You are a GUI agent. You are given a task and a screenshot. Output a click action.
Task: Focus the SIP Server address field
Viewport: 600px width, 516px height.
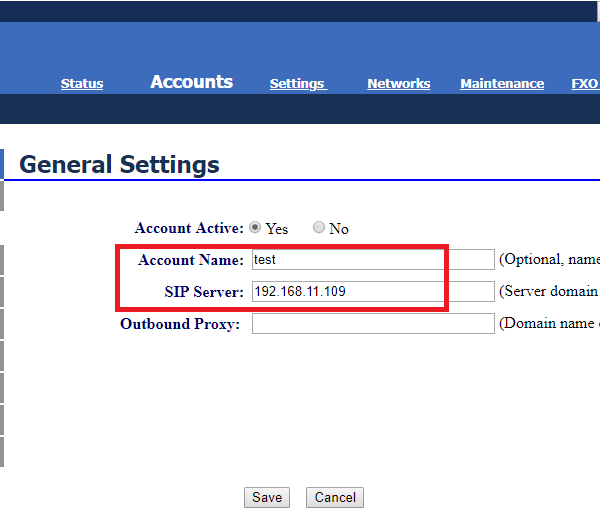[372, 292]
